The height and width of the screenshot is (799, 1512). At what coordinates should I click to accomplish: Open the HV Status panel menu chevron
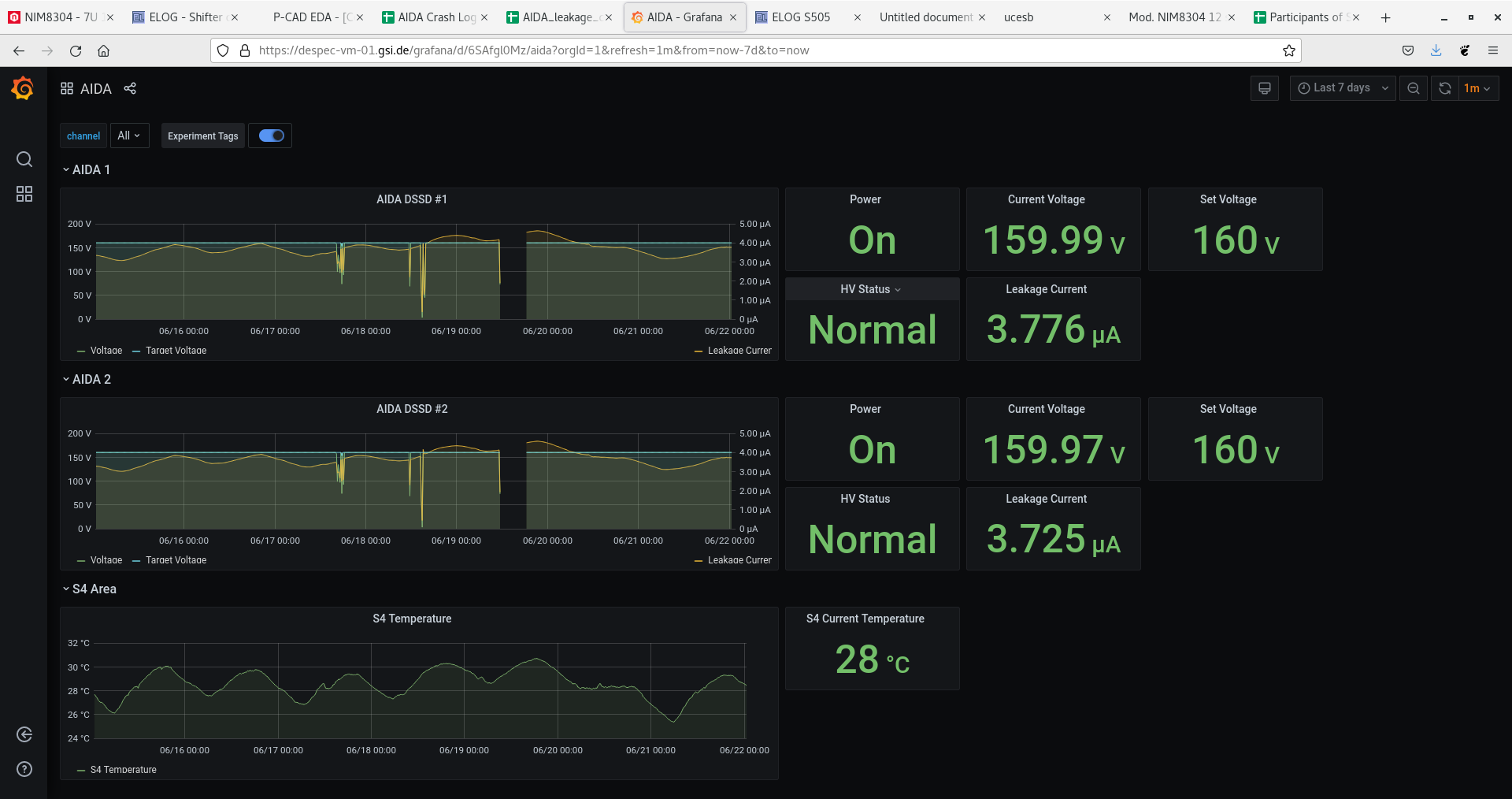tap(898, 290)
